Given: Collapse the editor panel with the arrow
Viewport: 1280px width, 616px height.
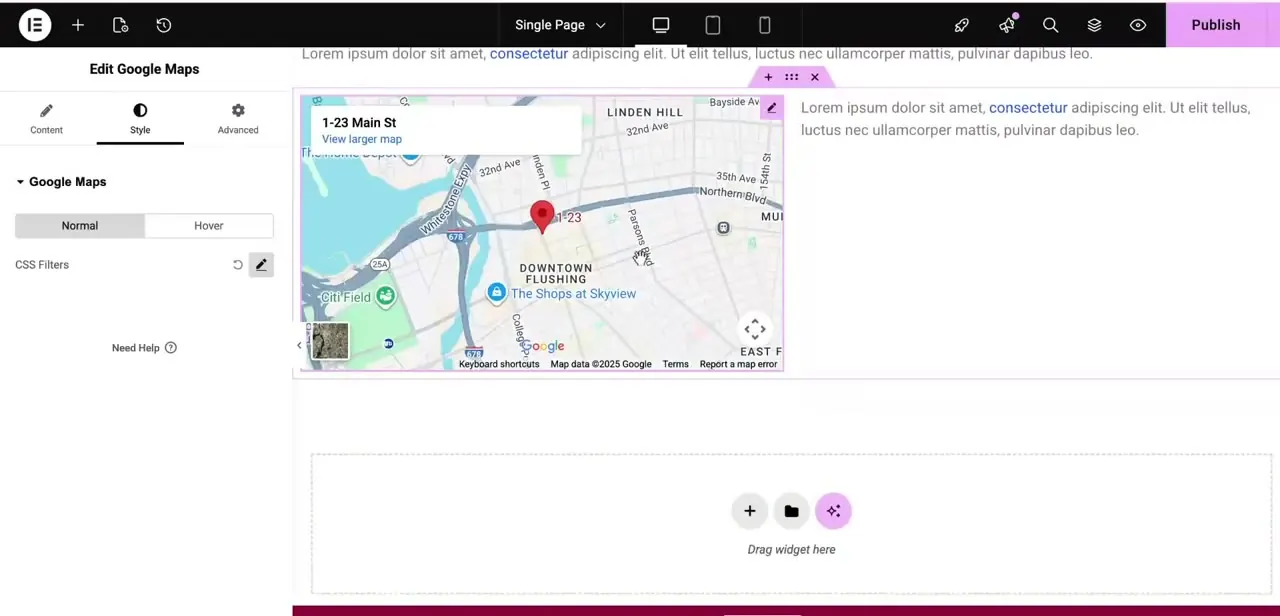Looking at the screenshot, I should 298,346.
